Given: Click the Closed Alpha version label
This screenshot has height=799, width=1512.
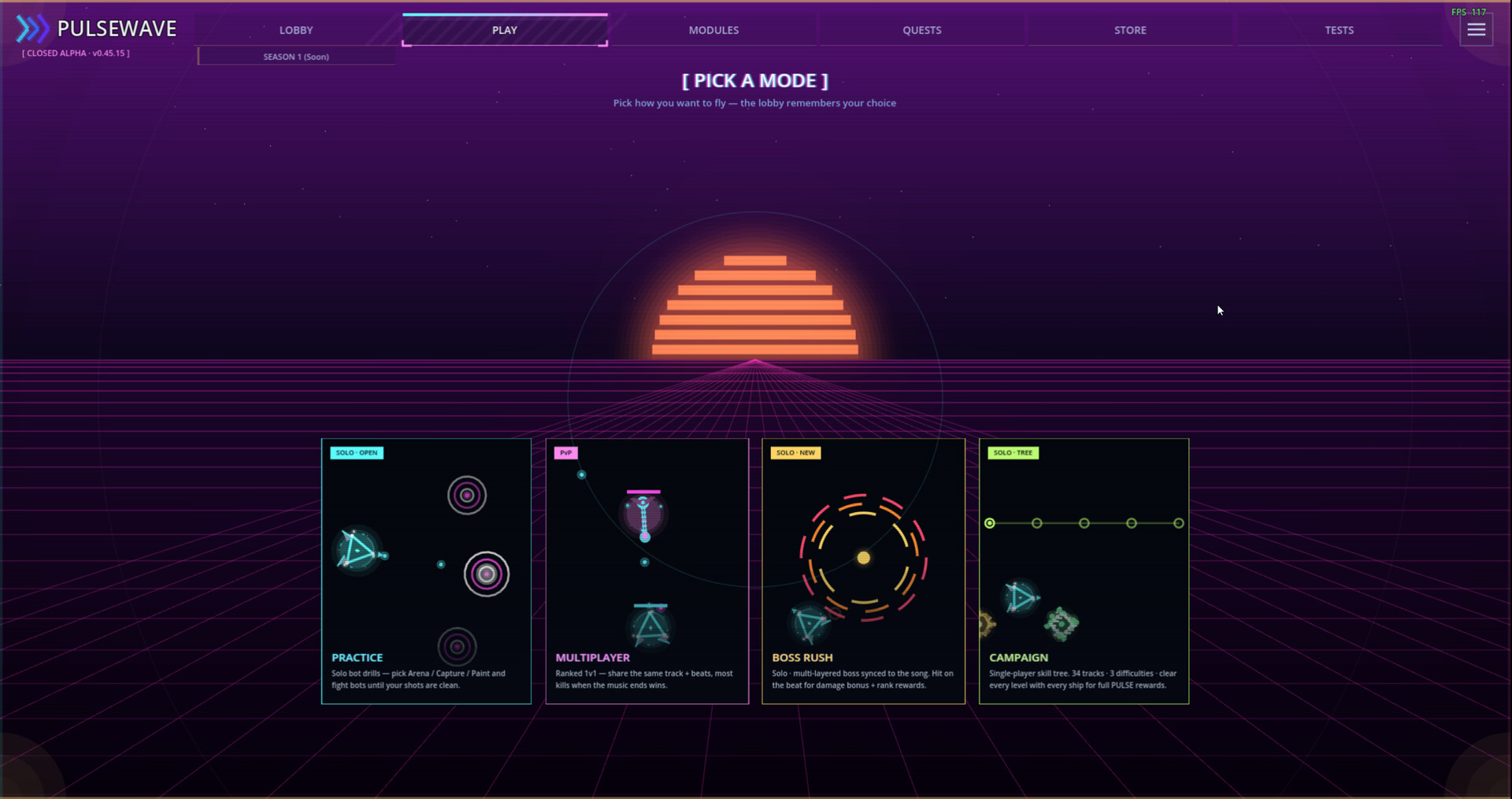Looking at the screenshot, I should pos(76,54).
